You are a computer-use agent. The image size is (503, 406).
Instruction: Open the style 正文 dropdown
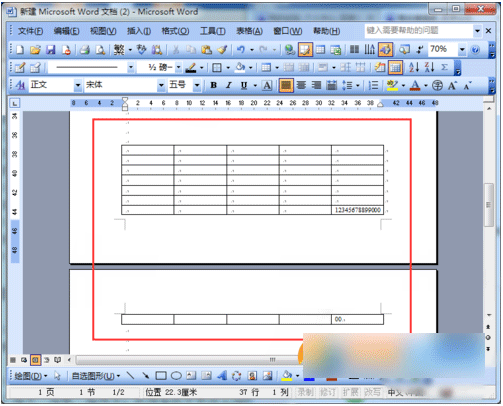coord(78,86)
